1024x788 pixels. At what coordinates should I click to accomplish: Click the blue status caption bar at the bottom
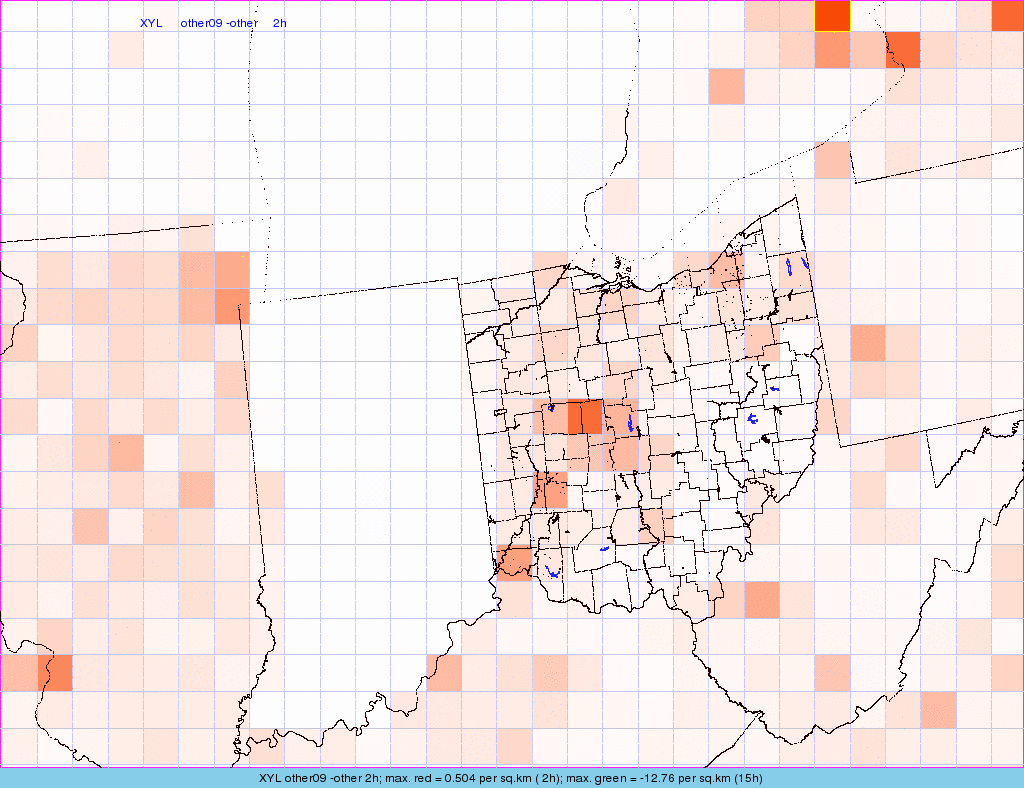coord(512,778)
